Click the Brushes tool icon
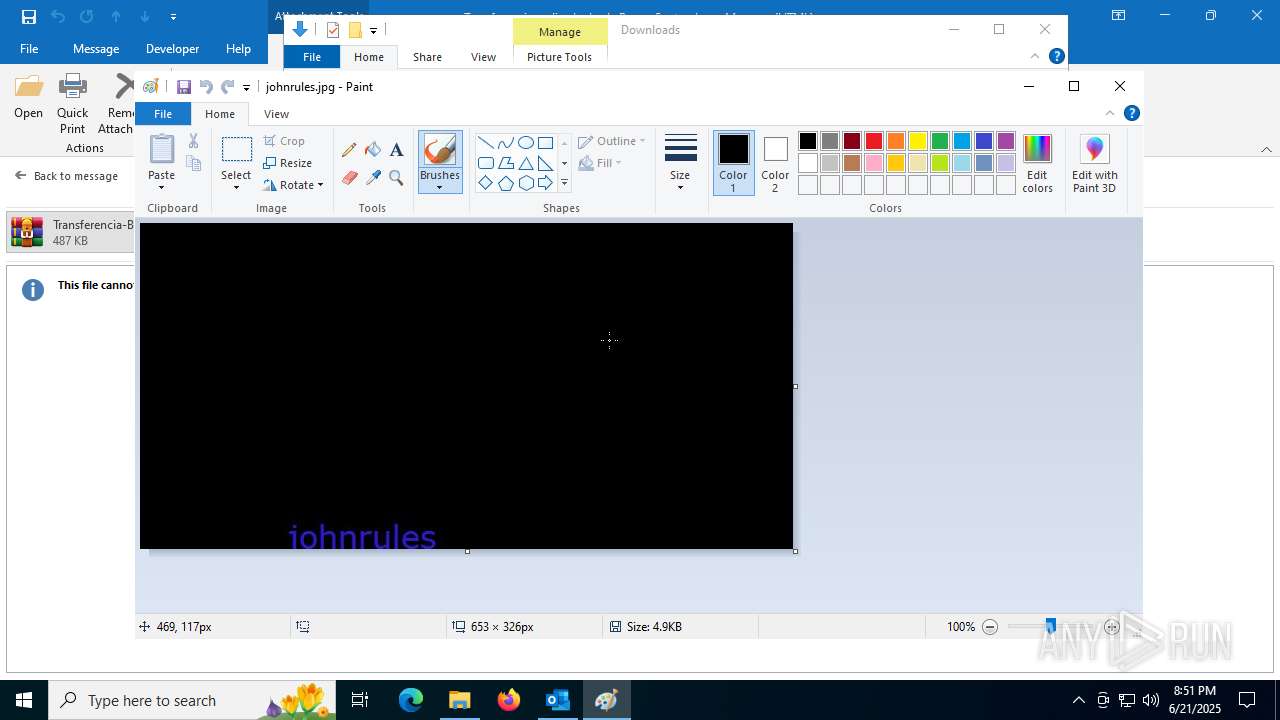 coord(440,150)
